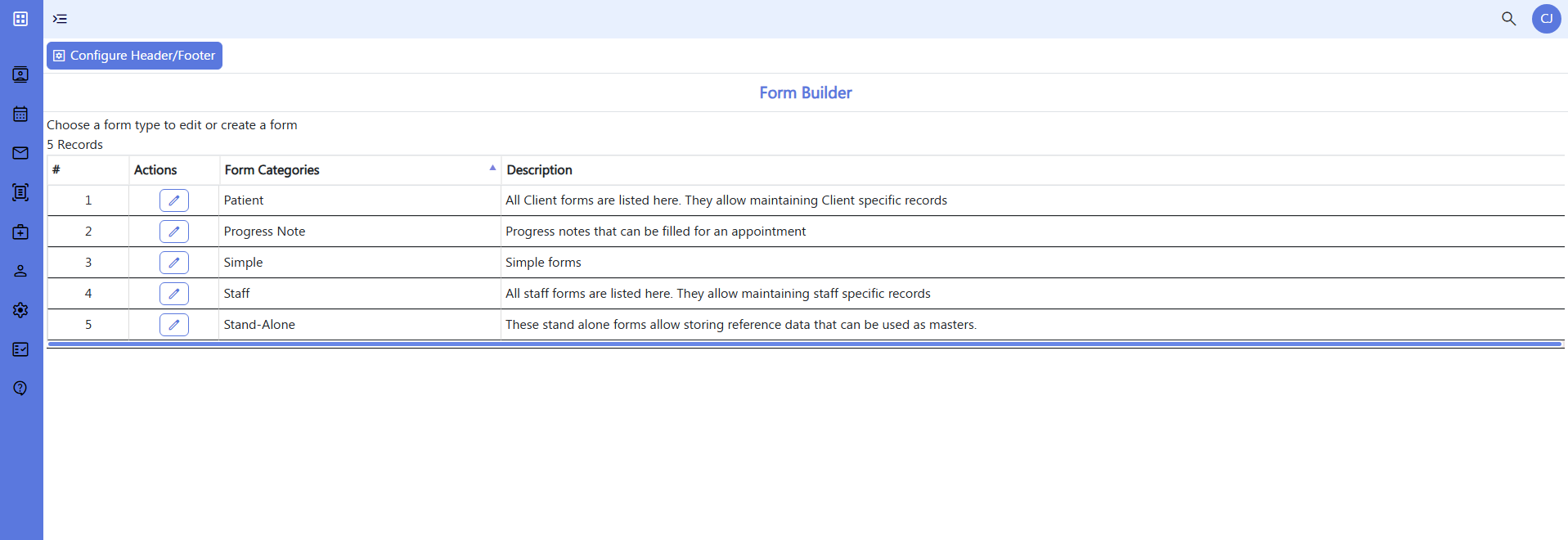Click the # column header
The width and height of the screenshot is (1568, 540).
pyautogui.click(x=88, y=170)
